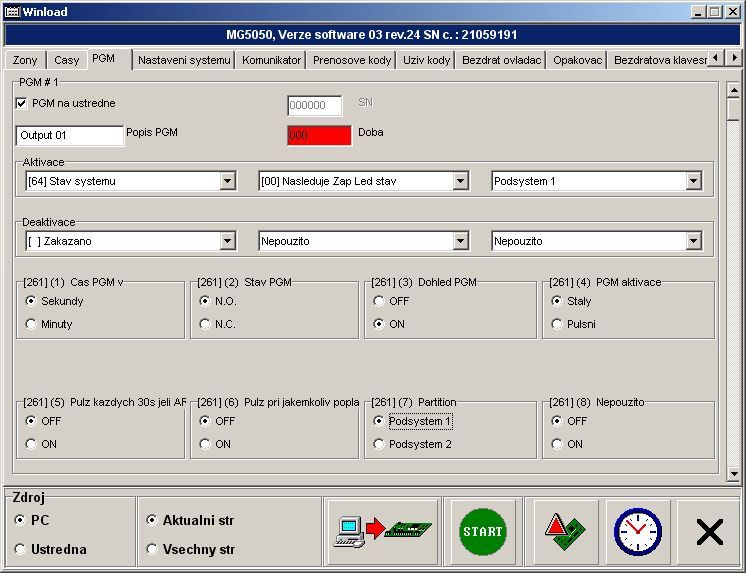Click the red triangle and green check icon
The height and width of the screenshot is (573, 746).
(566, 532)
